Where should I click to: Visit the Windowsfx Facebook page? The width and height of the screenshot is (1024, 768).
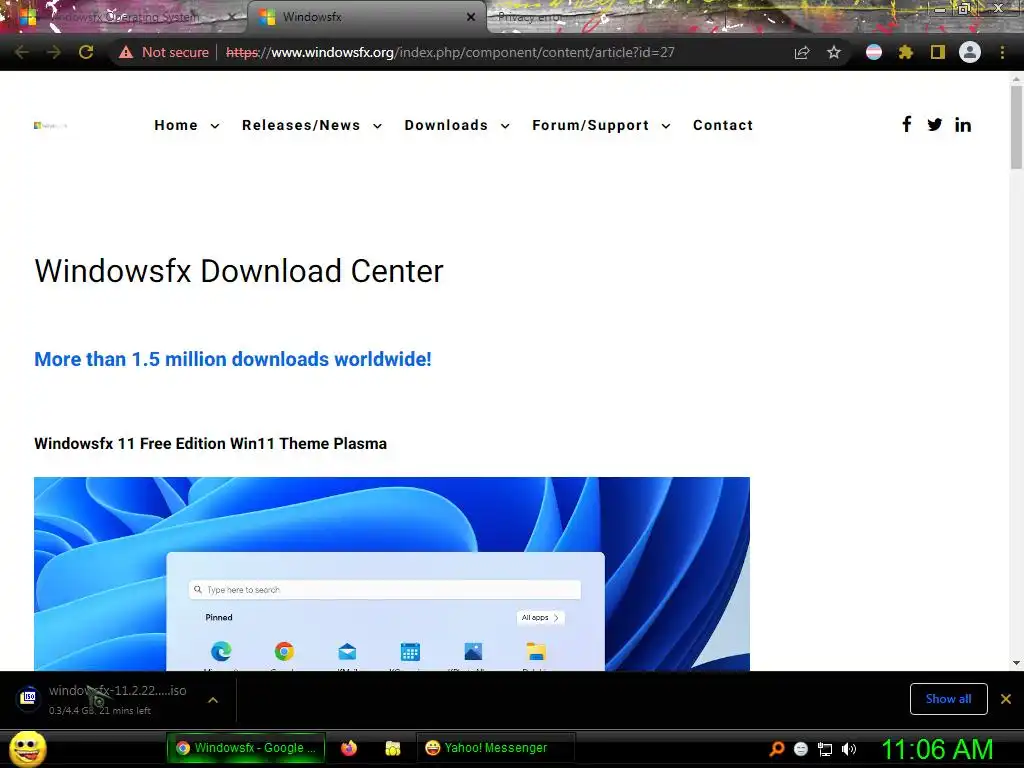coord(906,124)
